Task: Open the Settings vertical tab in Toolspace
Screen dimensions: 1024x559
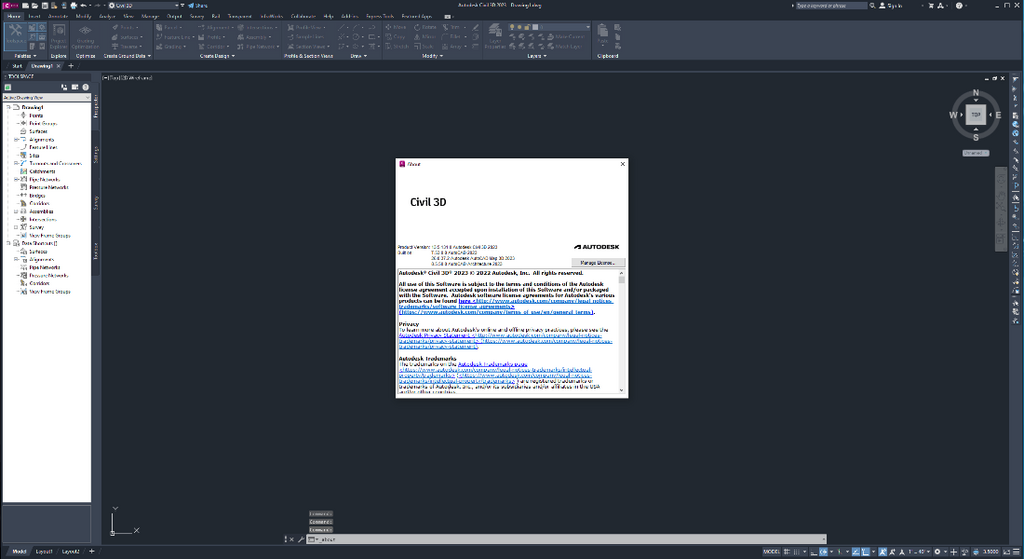Action: (96, 155)
